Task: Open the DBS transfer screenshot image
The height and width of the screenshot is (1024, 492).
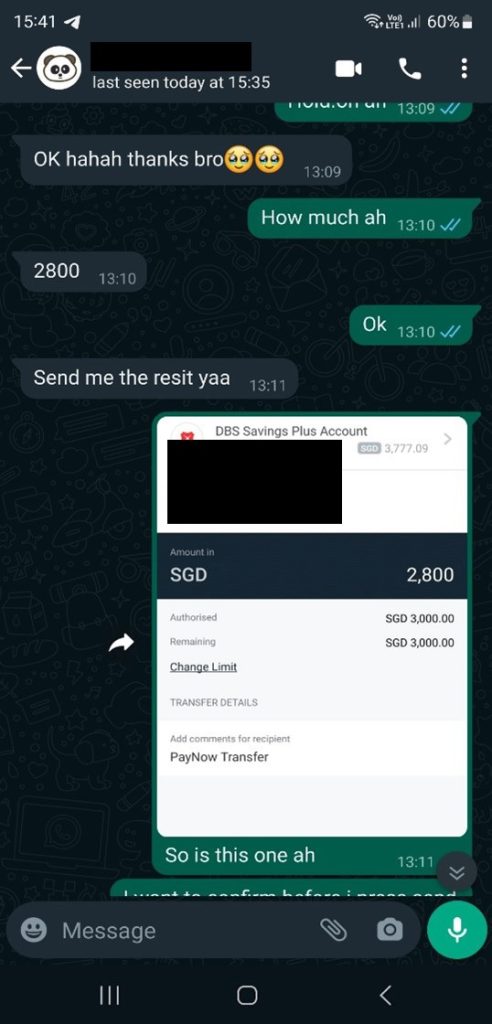Action: 312,626
